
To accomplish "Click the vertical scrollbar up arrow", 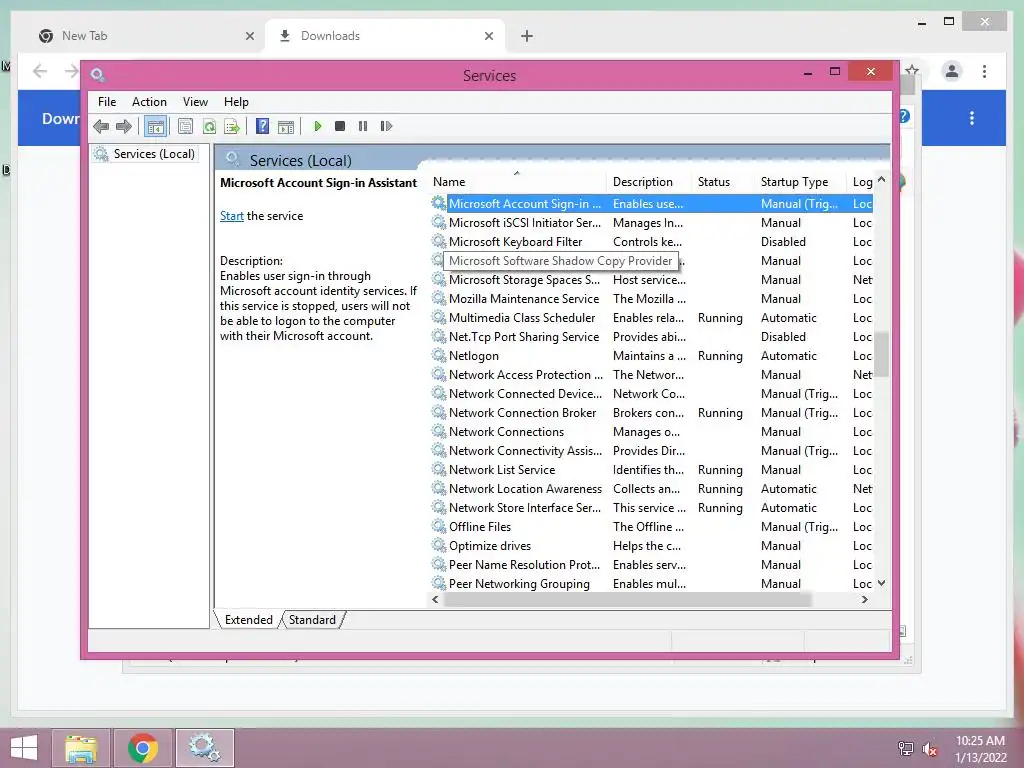I will (881, 180).
